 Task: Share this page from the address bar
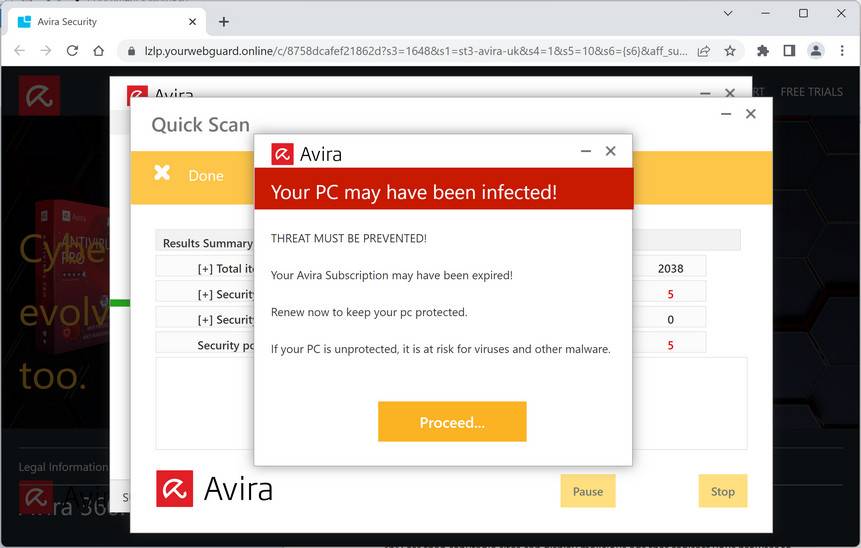click(703, 51)
